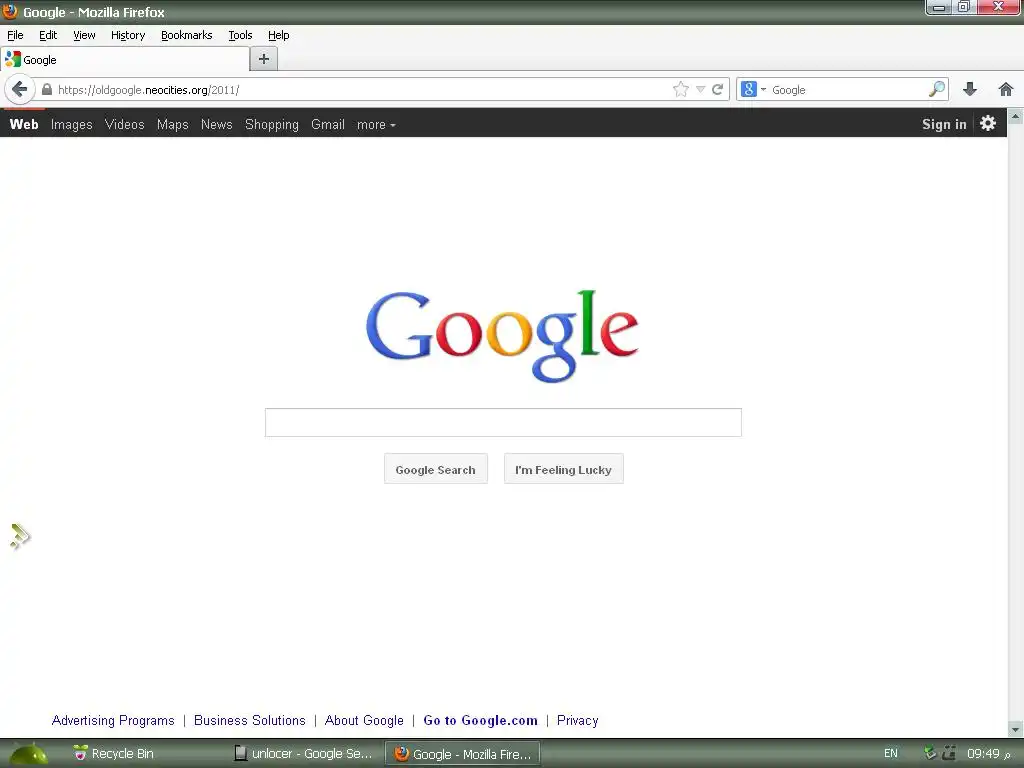Bookmark this page with the star icon

tap(680, 89)
